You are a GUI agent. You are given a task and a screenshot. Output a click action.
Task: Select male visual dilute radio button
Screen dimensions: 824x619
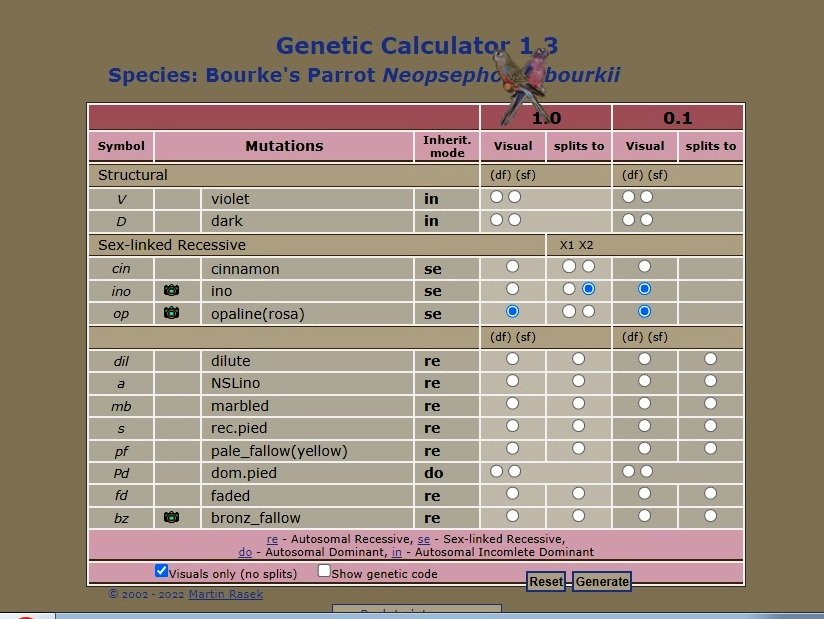[x=513, y=358]
